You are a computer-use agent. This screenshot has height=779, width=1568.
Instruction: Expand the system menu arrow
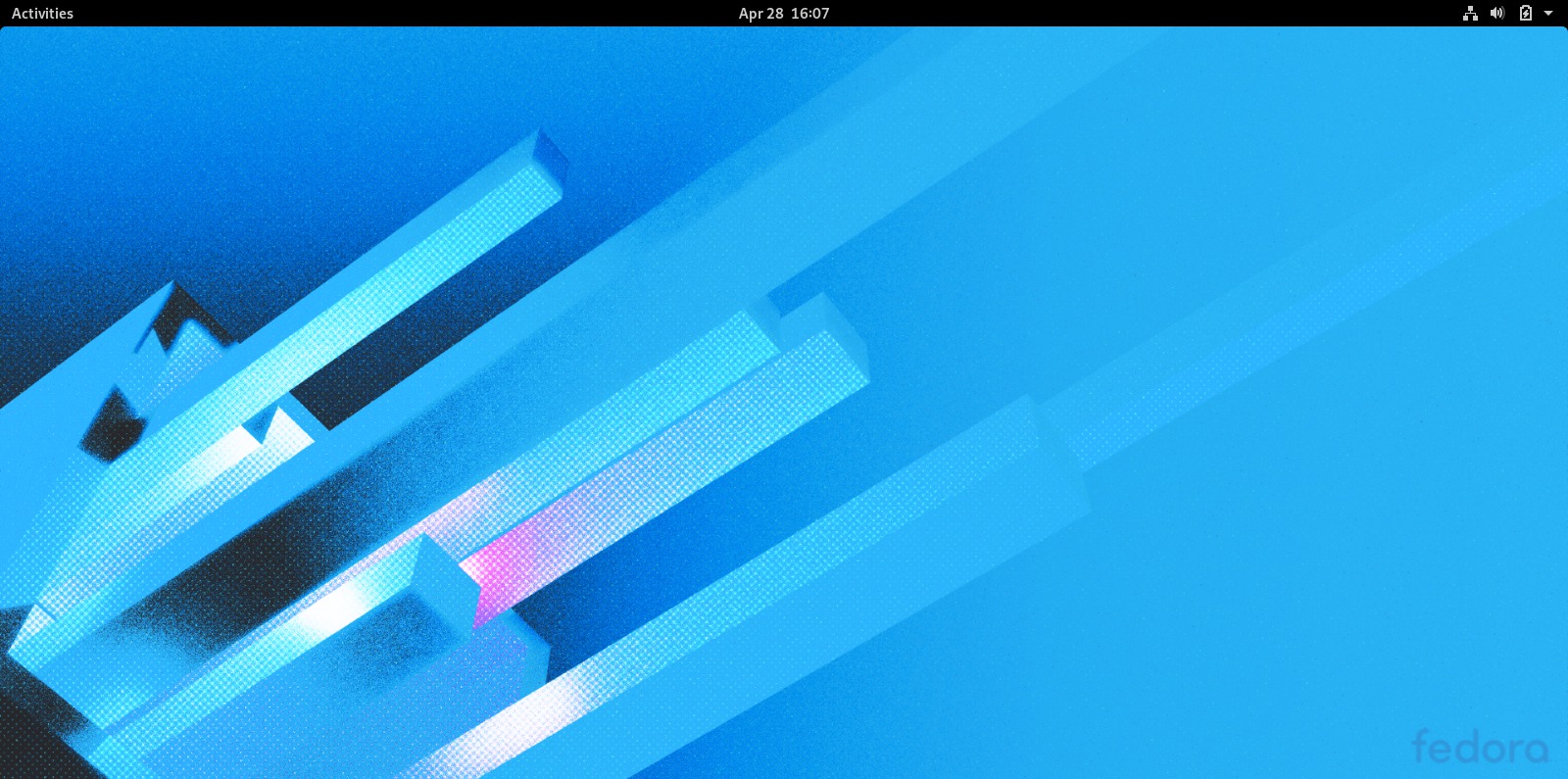coord(1548,14)
